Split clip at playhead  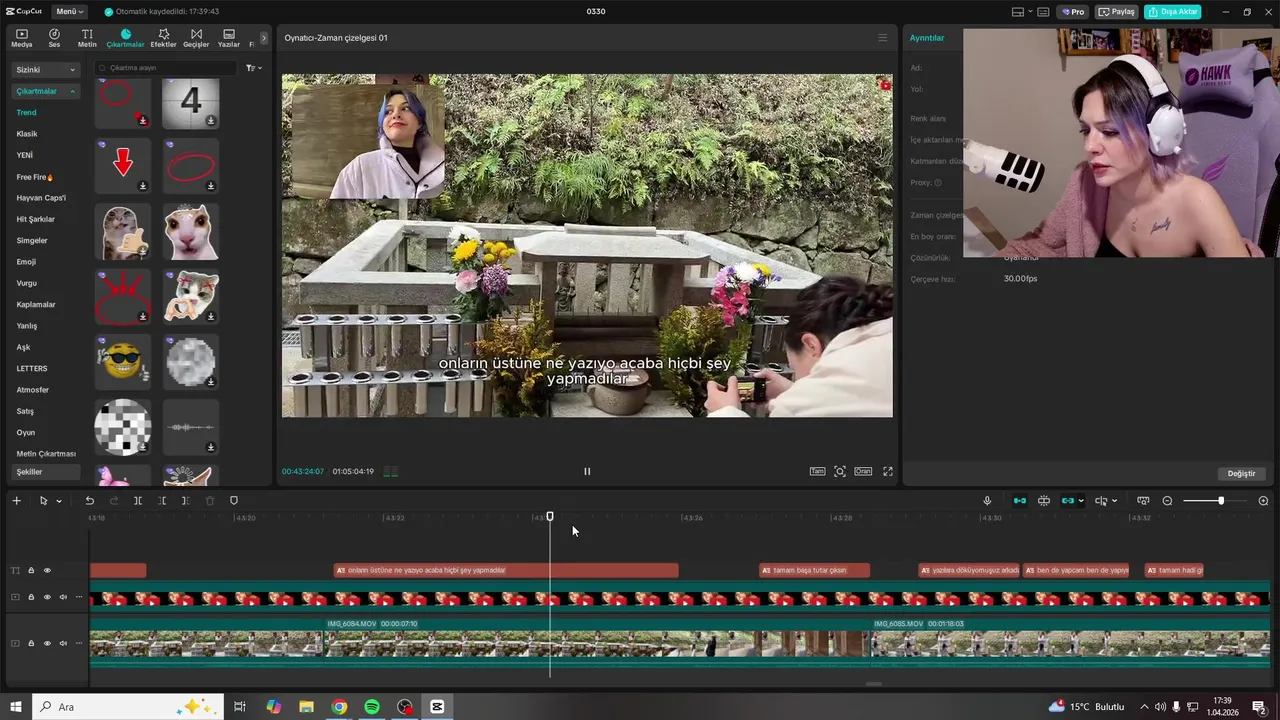(138, 501)
